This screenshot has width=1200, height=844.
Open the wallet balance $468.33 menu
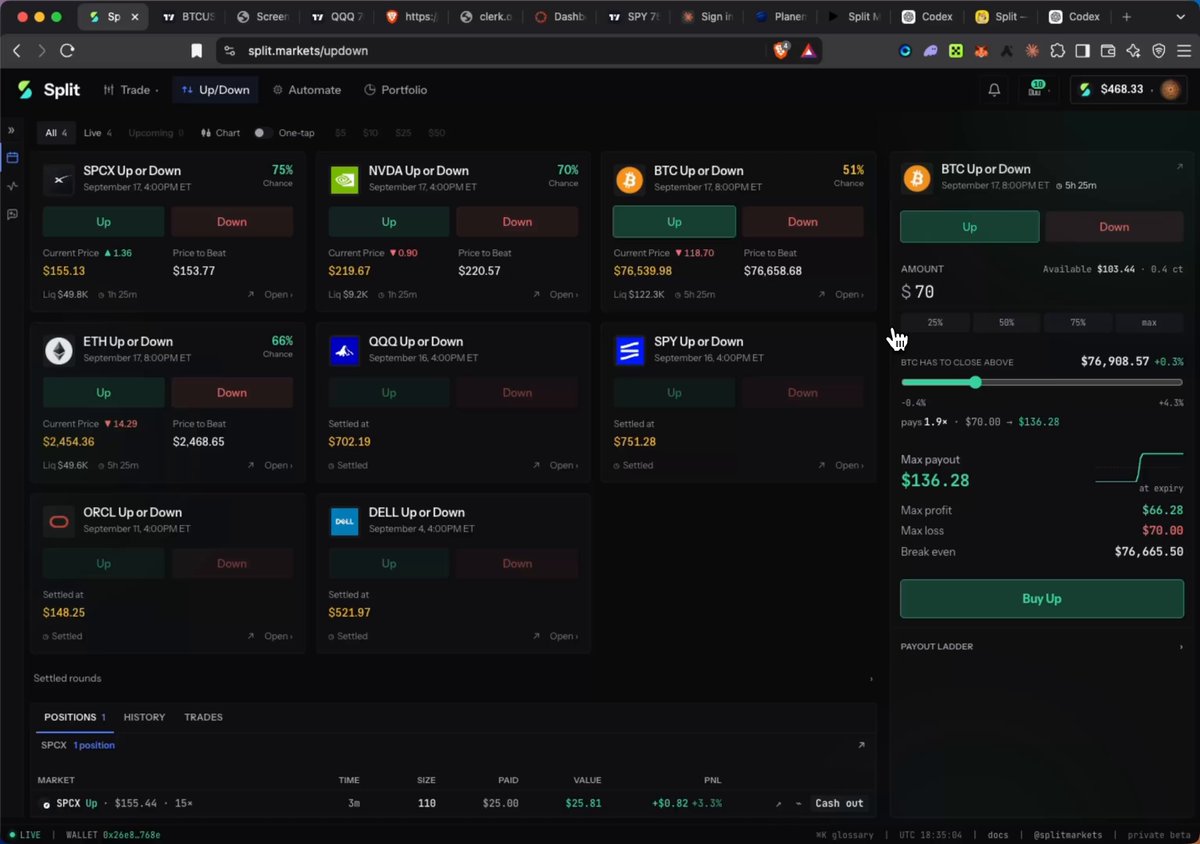click(1128, 90)
